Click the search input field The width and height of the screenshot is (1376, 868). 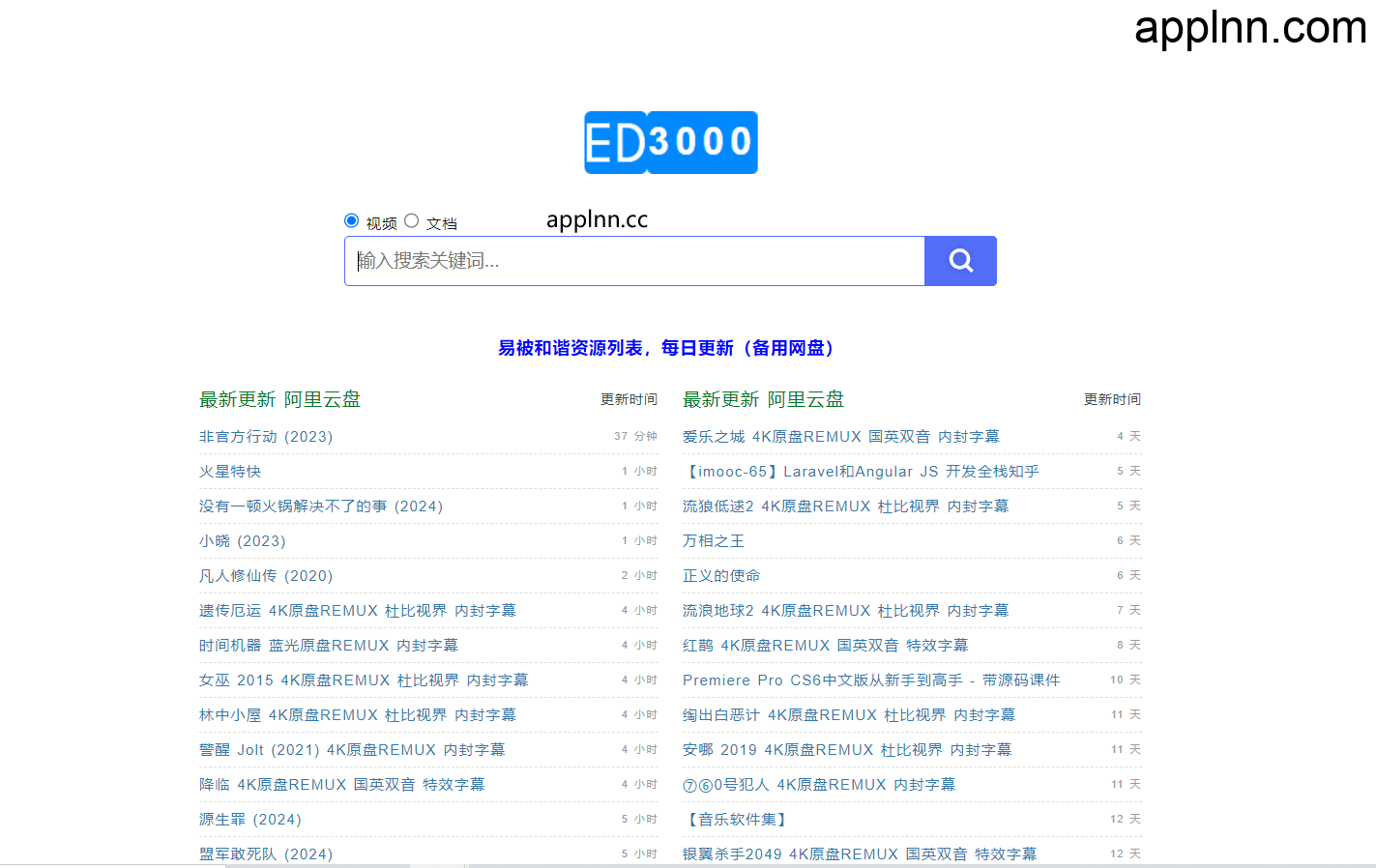click(x=633, y=260)
